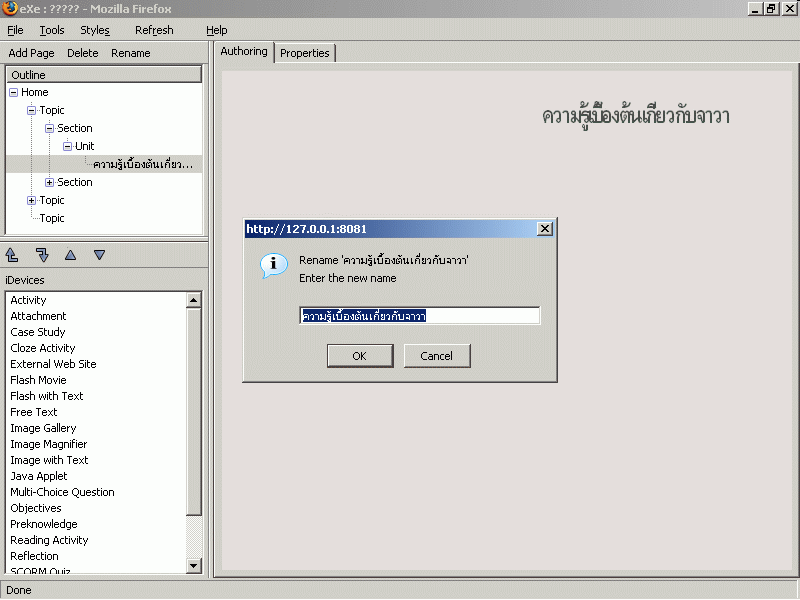Screen dimensions: 800x600
Task: Add the Cloze Activity iDevice
Action: coord(43,348)
